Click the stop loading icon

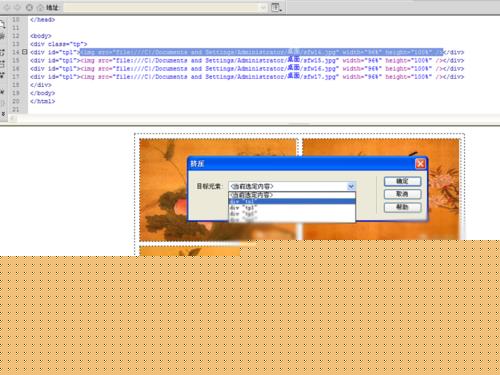(29, 7)
